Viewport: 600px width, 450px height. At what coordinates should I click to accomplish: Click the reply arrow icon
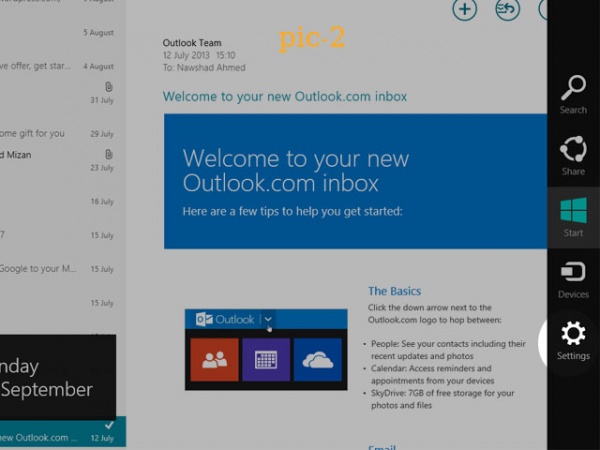pos(507,9)
